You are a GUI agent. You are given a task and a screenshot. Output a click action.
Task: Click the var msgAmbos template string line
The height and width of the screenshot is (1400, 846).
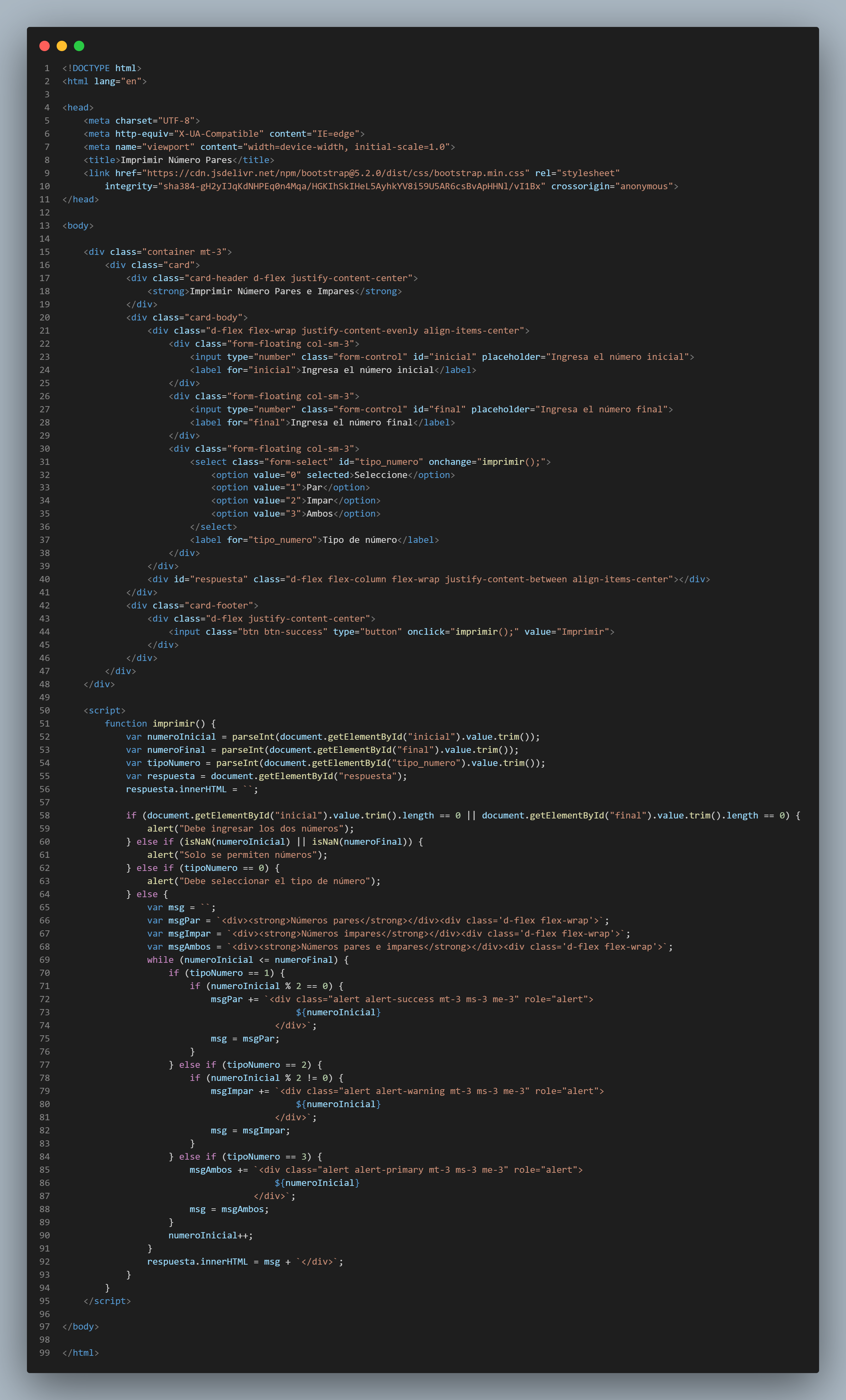410,947
